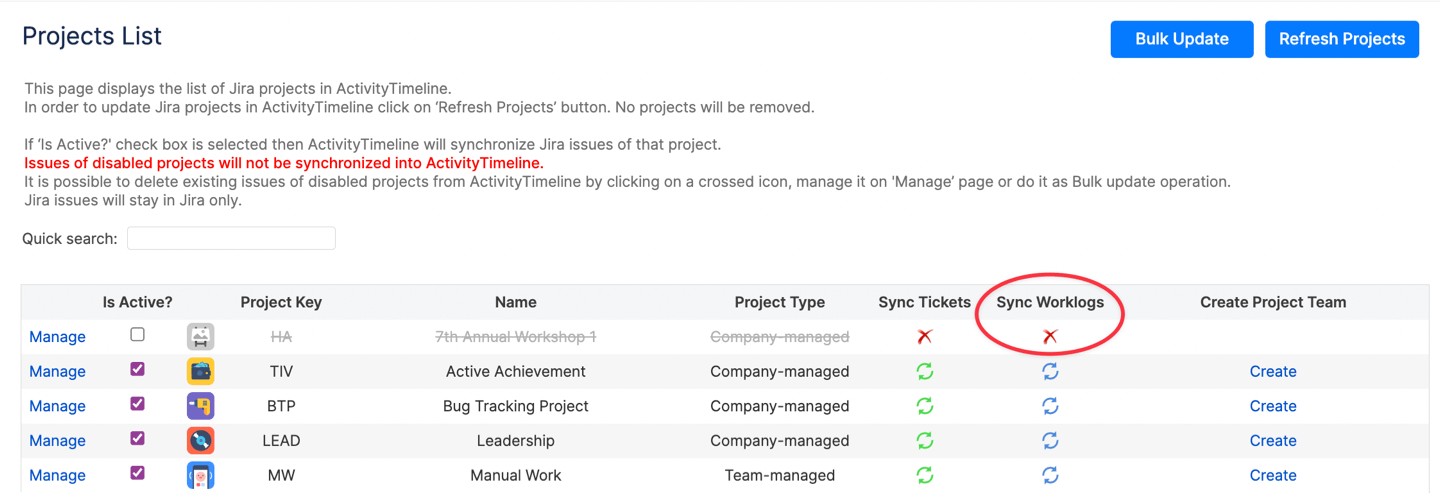Click Sync Worklogs icon for Manual Work
This screenshot has height=493, width=1440.
click(x=1050, y=475)
